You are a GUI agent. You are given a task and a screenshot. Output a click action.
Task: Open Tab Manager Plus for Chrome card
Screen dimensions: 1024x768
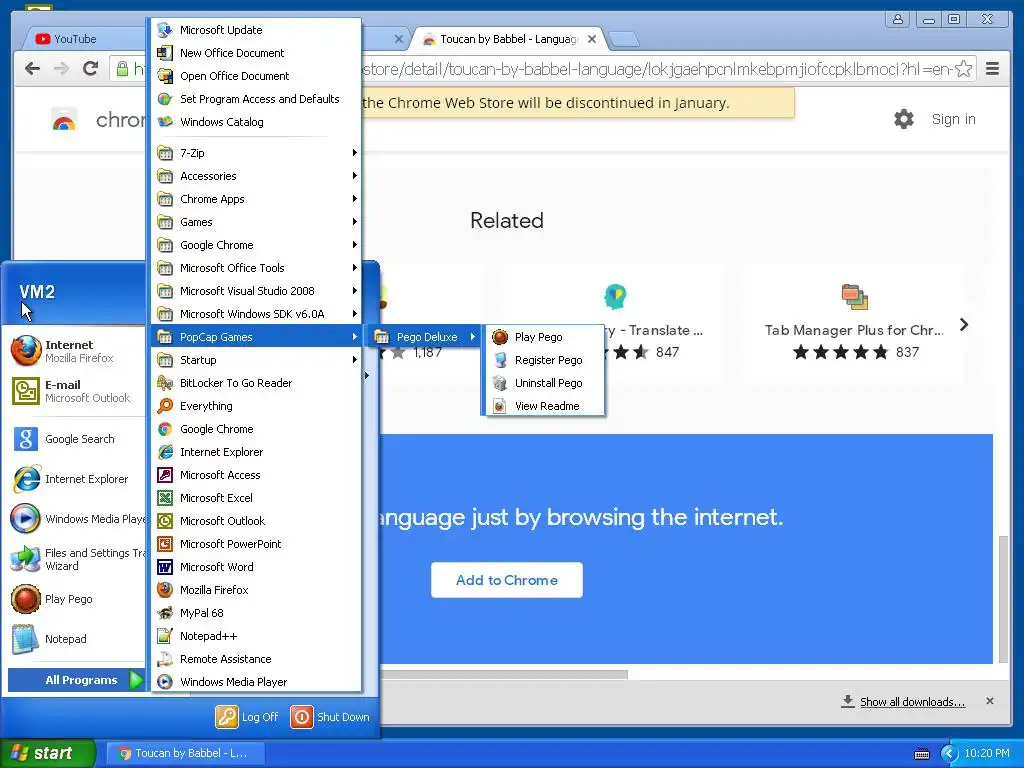point(854,324)
